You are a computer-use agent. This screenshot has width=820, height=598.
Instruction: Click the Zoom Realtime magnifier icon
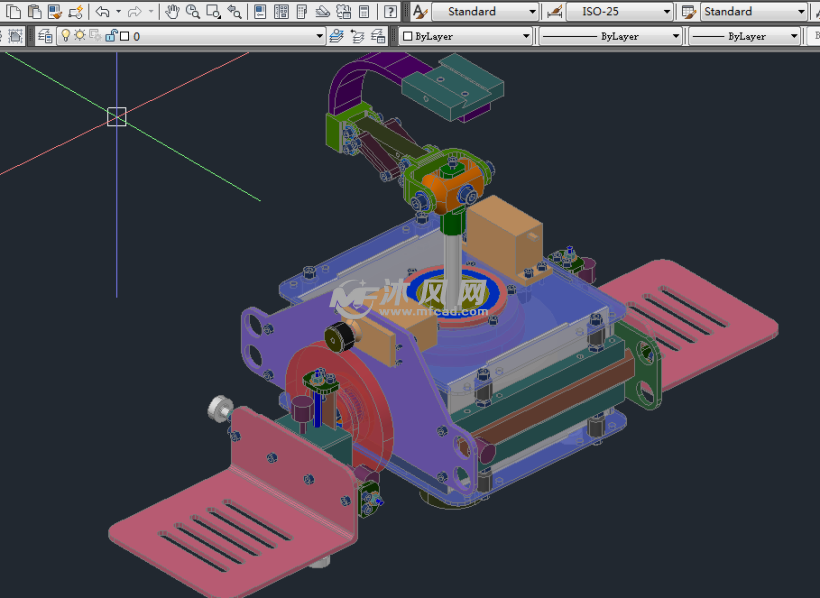[192, 12]
